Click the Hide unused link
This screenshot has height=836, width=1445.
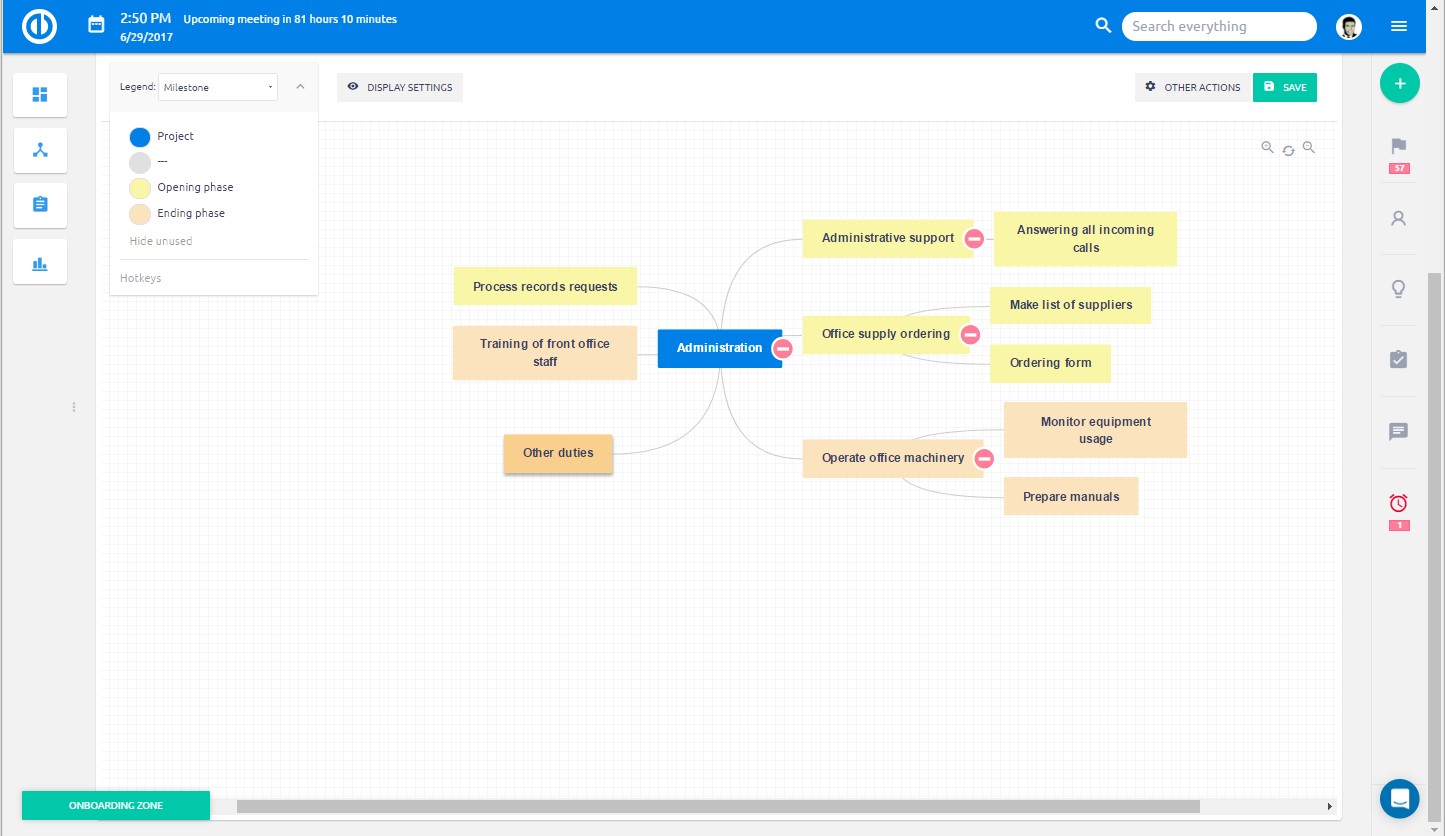161,241
